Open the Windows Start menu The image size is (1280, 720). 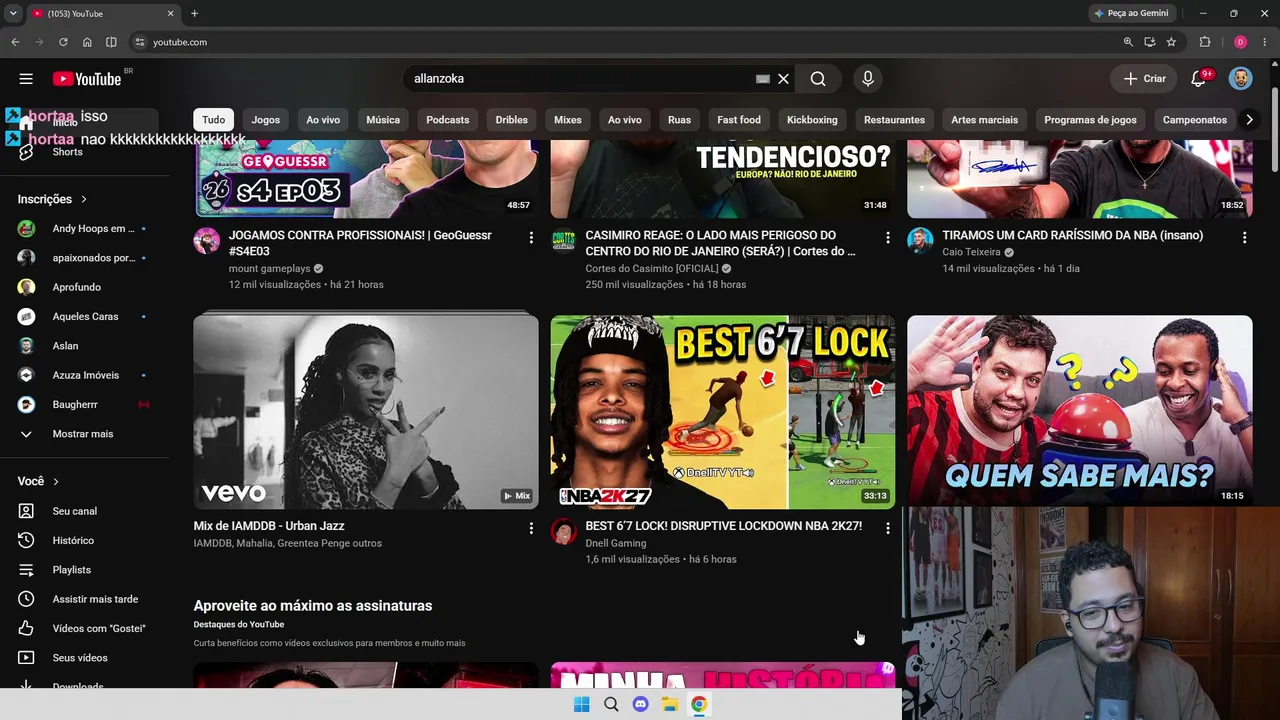[581, 704]
